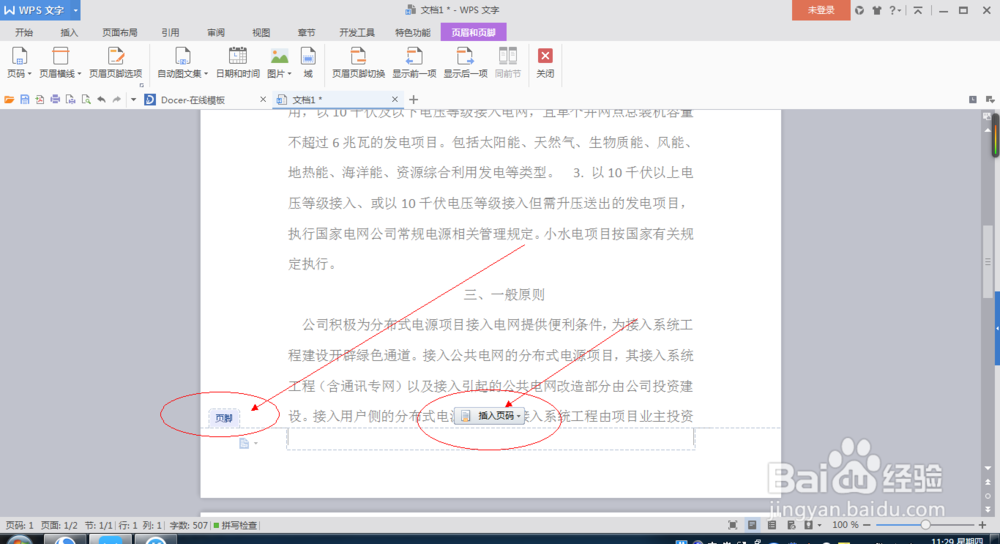Image resolution: width=1000 pixels, height=544 pixels.
Task: Collapse the ribbon with the caret icon
Action: tap(918, 10)
